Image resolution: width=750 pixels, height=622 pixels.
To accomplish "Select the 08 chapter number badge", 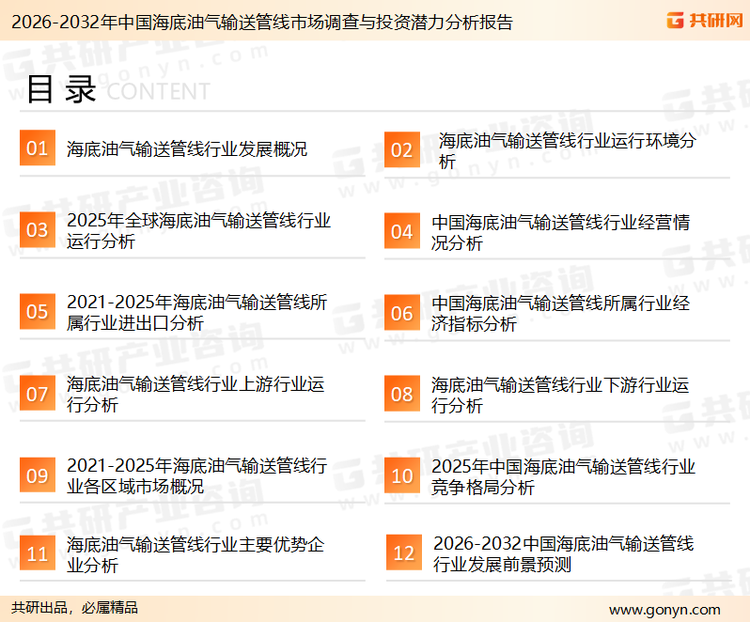I will pyautogui.click(x=402, y=394).
